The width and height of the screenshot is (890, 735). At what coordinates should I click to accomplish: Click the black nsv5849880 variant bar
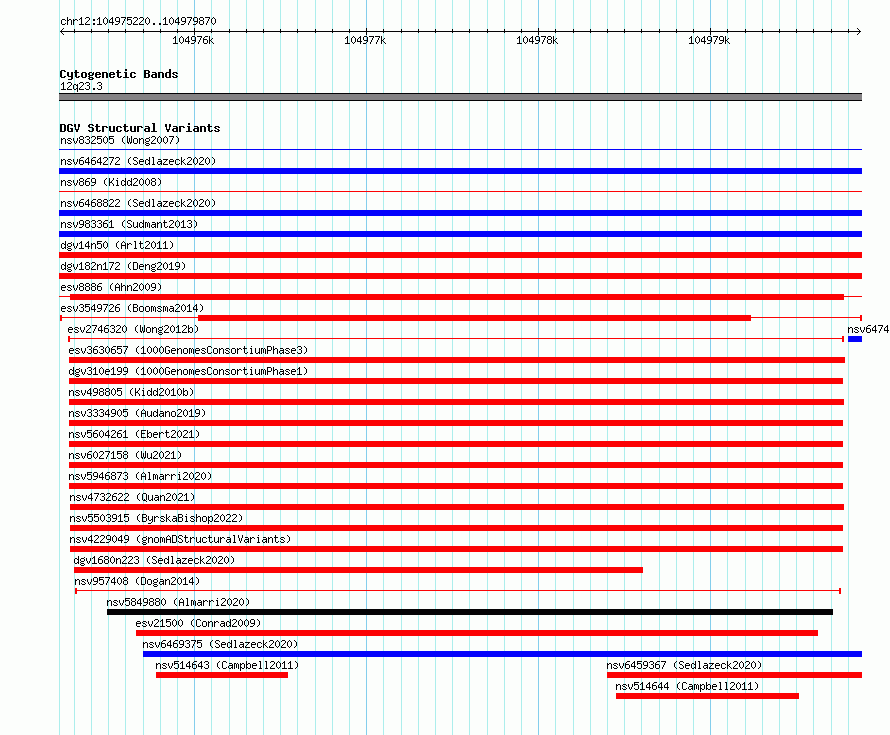470,612
